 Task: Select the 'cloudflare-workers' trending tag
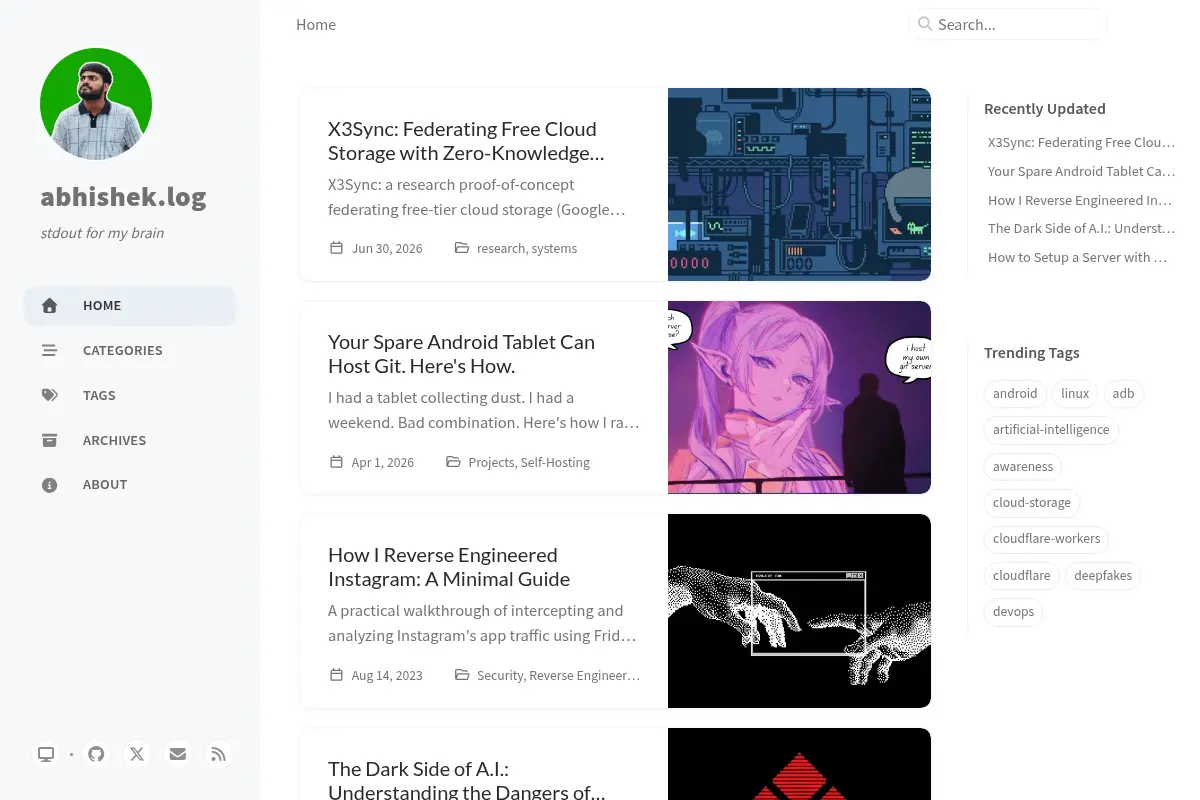1046,538
